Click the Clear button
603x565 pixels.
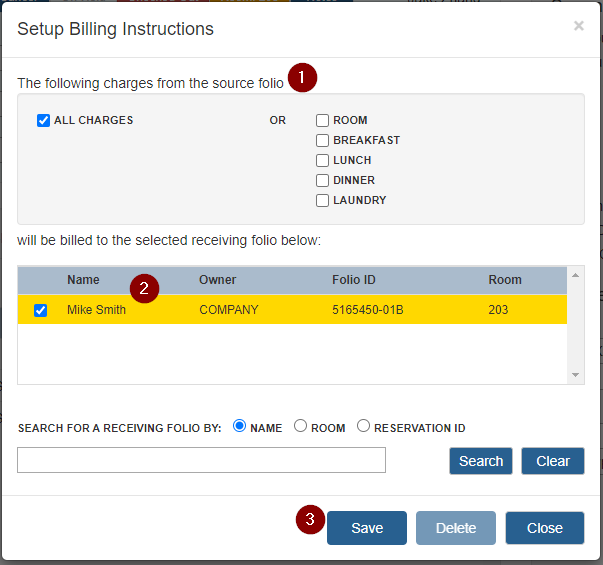tap(553, 461)
